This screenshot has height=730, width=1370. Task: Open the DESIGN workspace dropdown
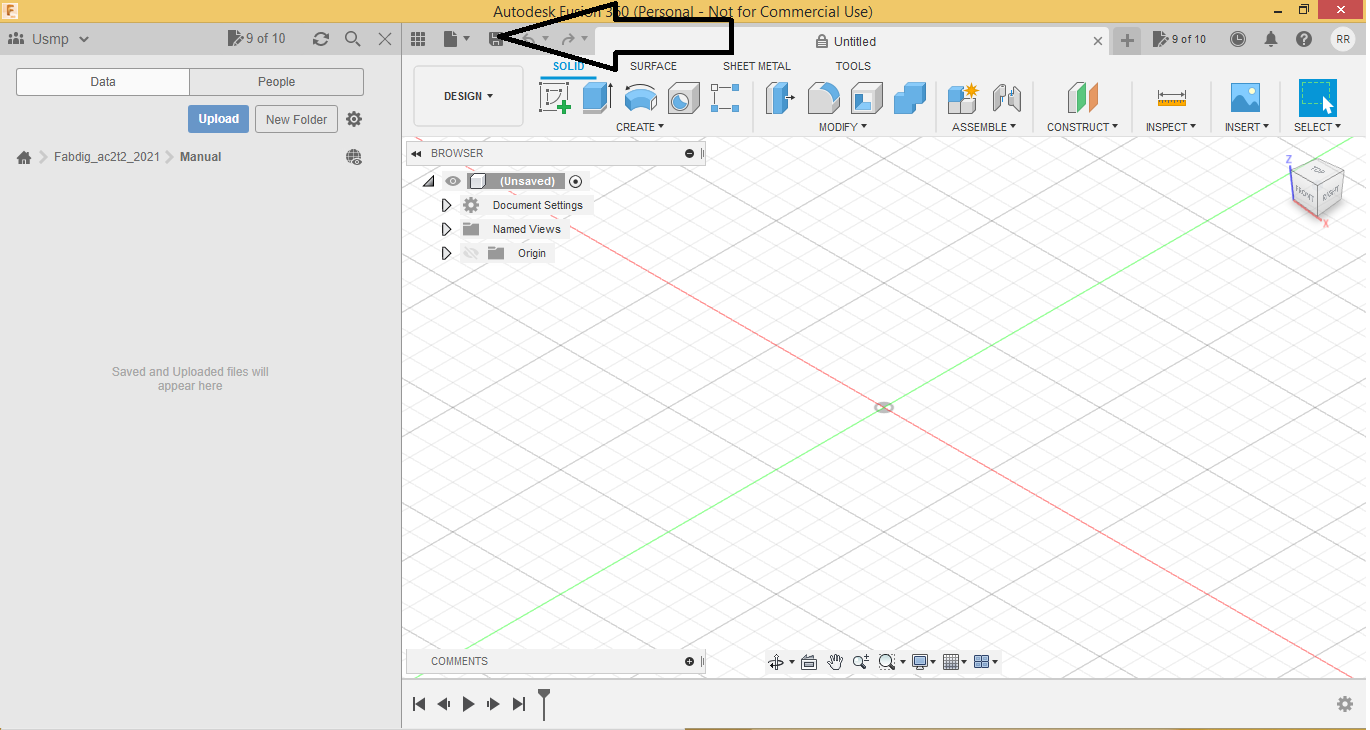pyautogui.click(x=468, y=96)
